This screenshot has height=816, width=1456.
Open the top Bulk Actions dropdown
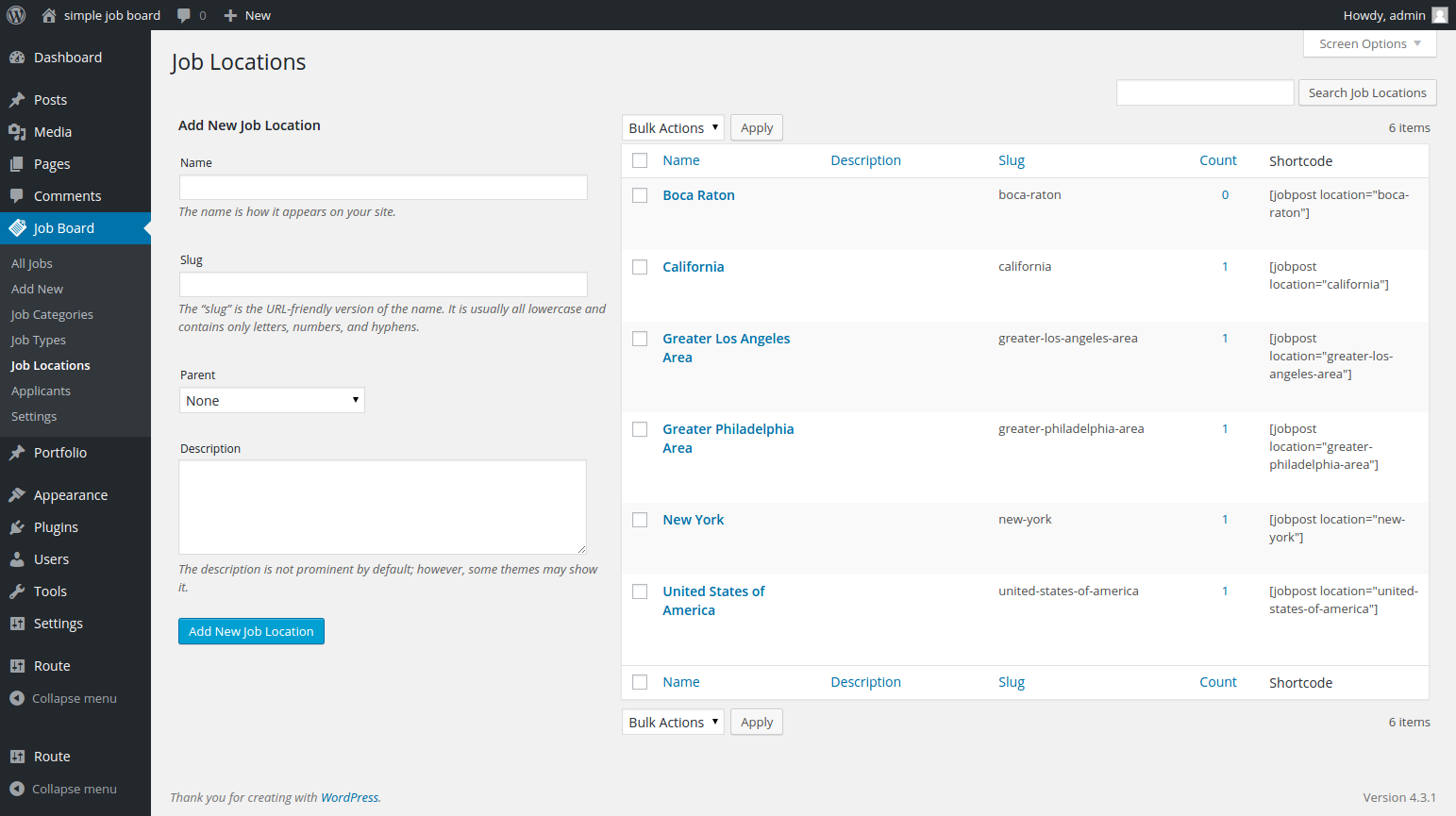pyautogui.click(x=673, y=128)
